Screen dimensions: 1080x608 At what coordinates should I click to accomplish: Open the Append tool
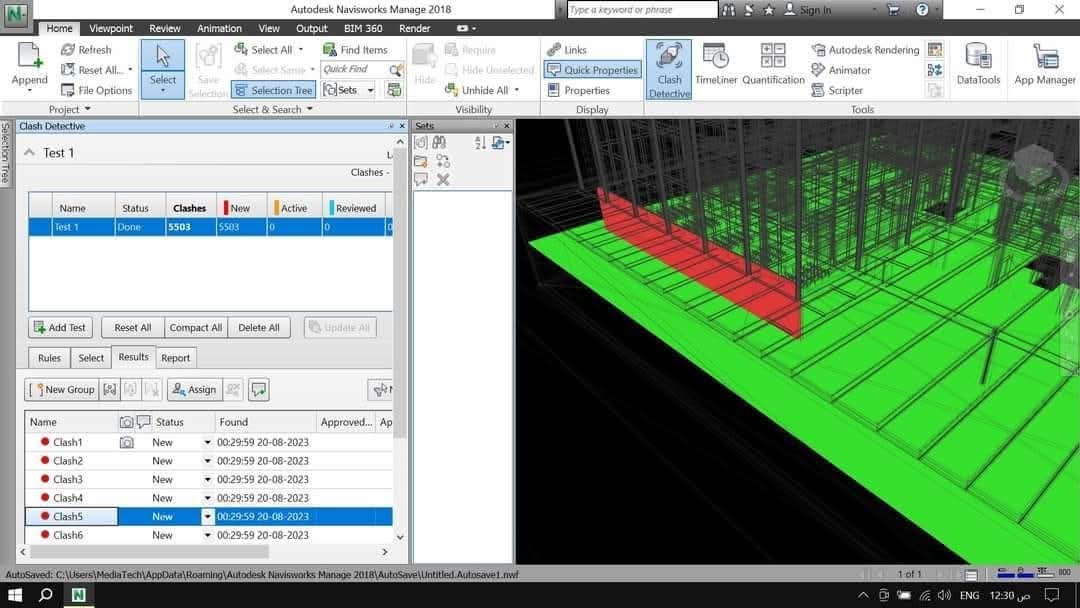pyautogui.click(x=30, y=66)
